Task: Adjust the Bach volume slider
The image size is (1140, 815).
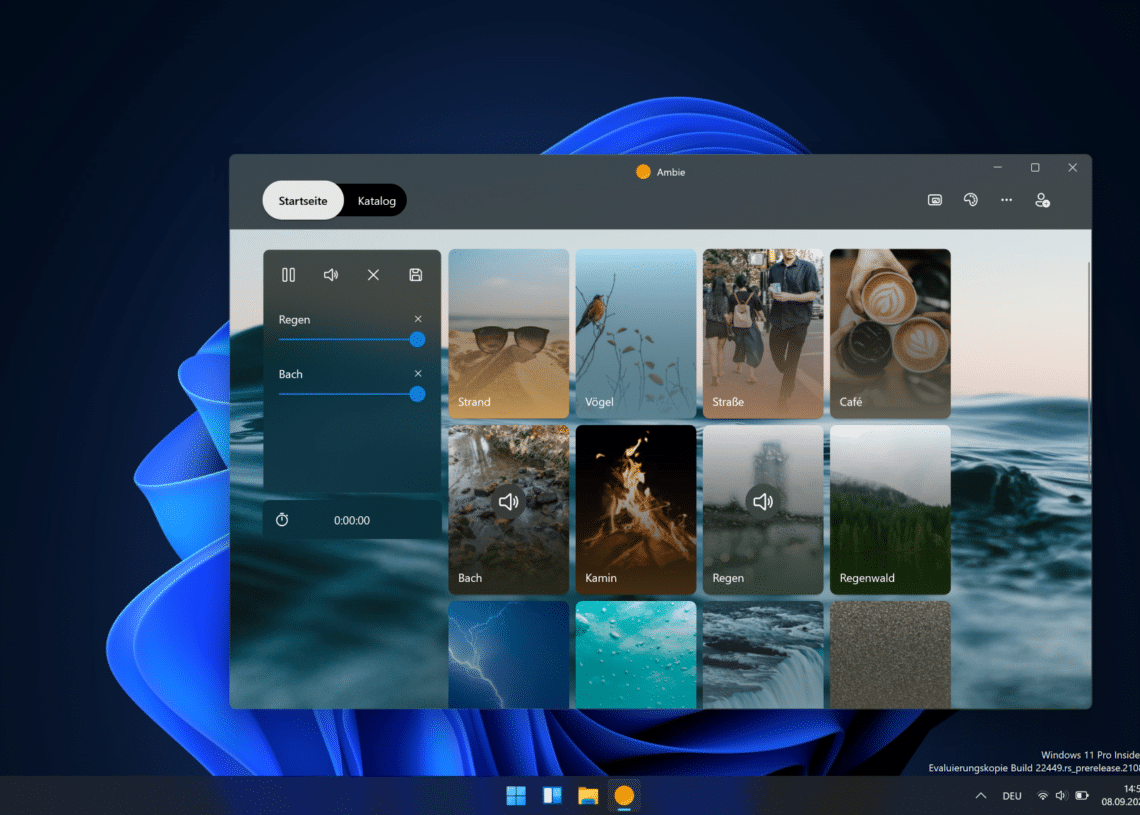Action: 352,394
